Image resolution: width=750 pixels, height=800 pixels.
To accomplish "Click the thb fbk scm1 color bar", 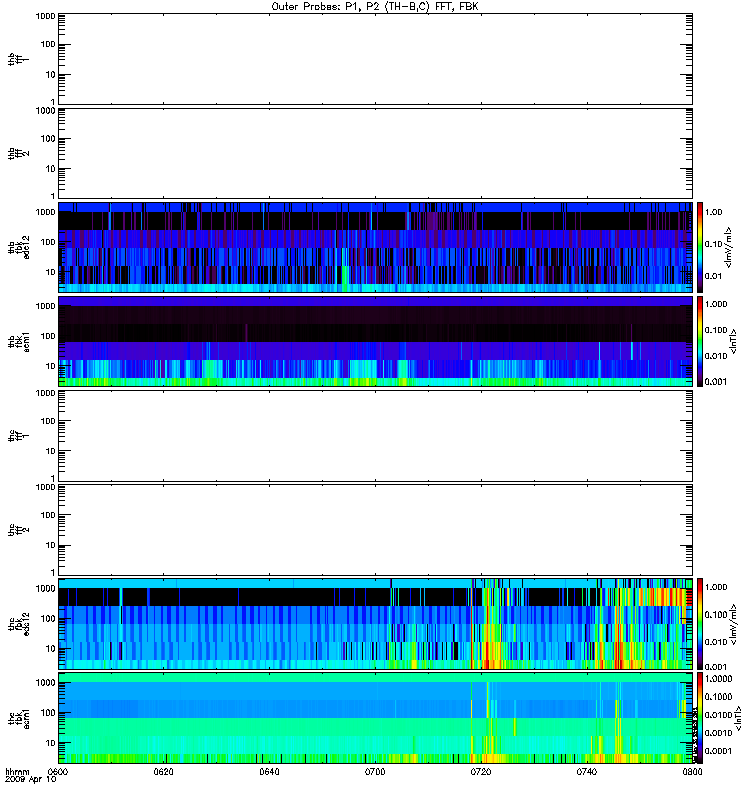I will click(700, 341).
